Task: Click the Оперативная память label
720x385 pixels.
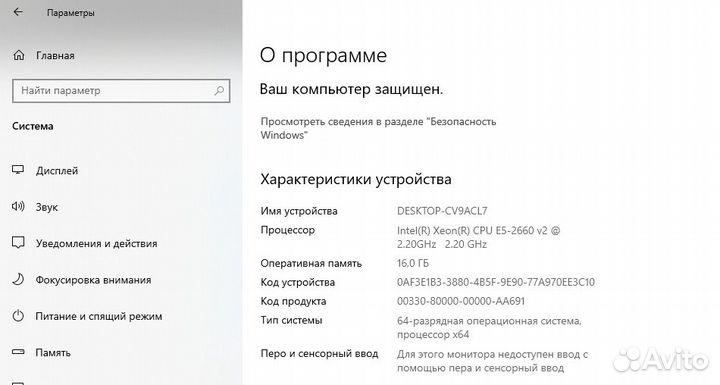Action: coord(311,263)
